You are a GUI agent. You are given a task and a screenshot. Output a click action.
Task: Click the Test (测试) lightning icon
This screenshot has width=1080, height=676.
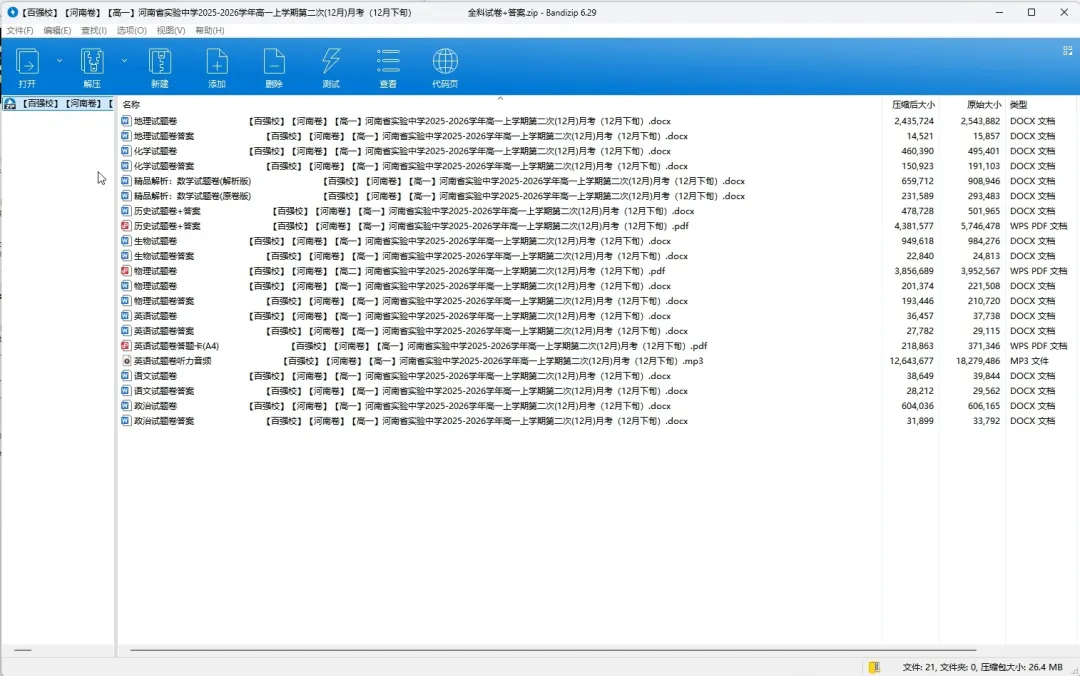tap(331, 68)
